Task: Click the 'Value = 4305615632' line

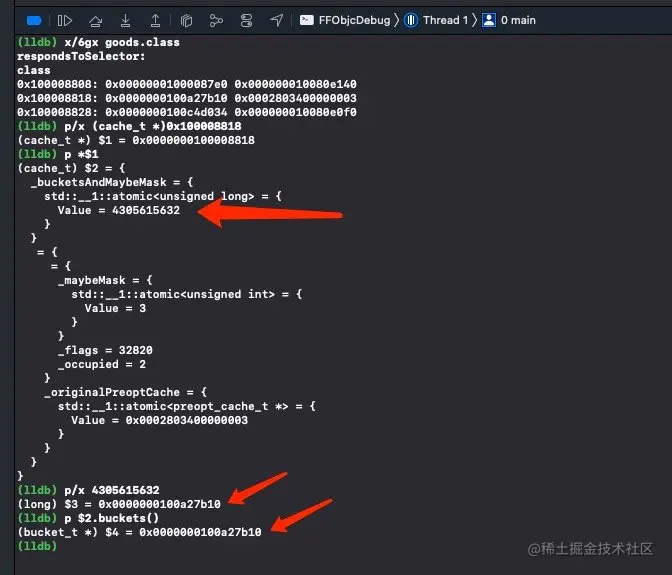Action: tap(119, 210)
